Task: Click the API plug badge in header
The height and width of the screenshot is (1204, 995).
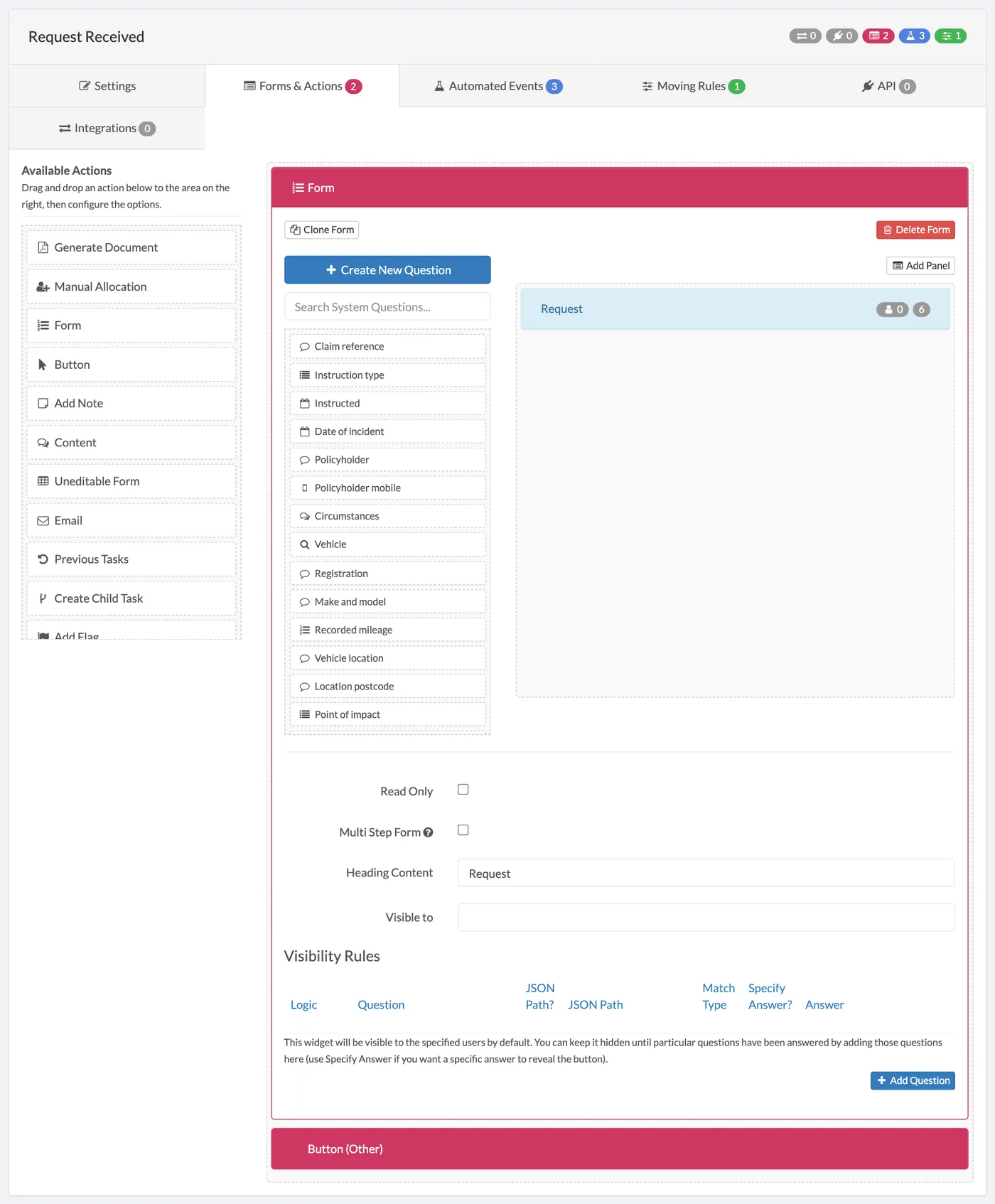Action: [841, 36]
